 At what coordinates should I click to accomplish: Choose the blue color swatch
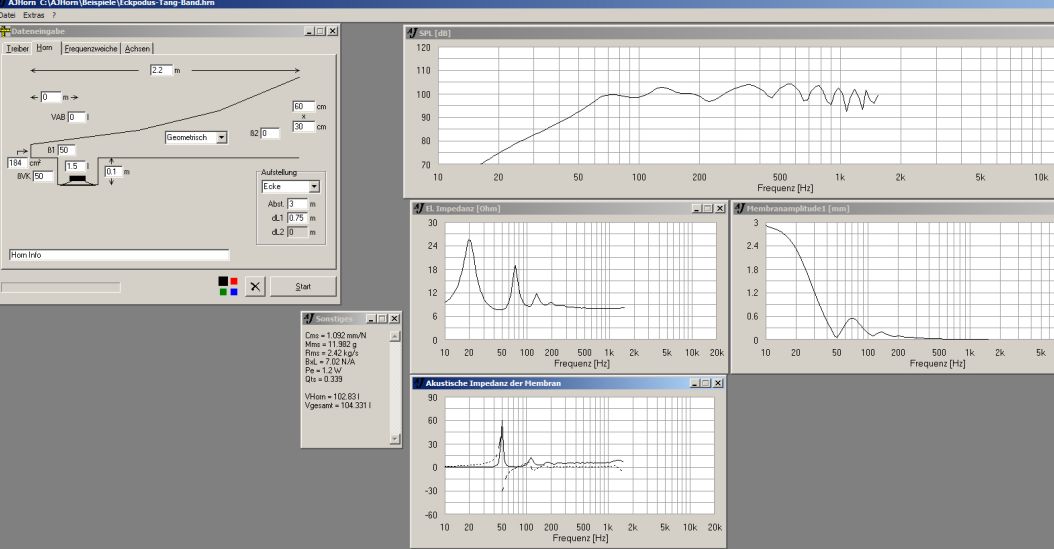234,292
